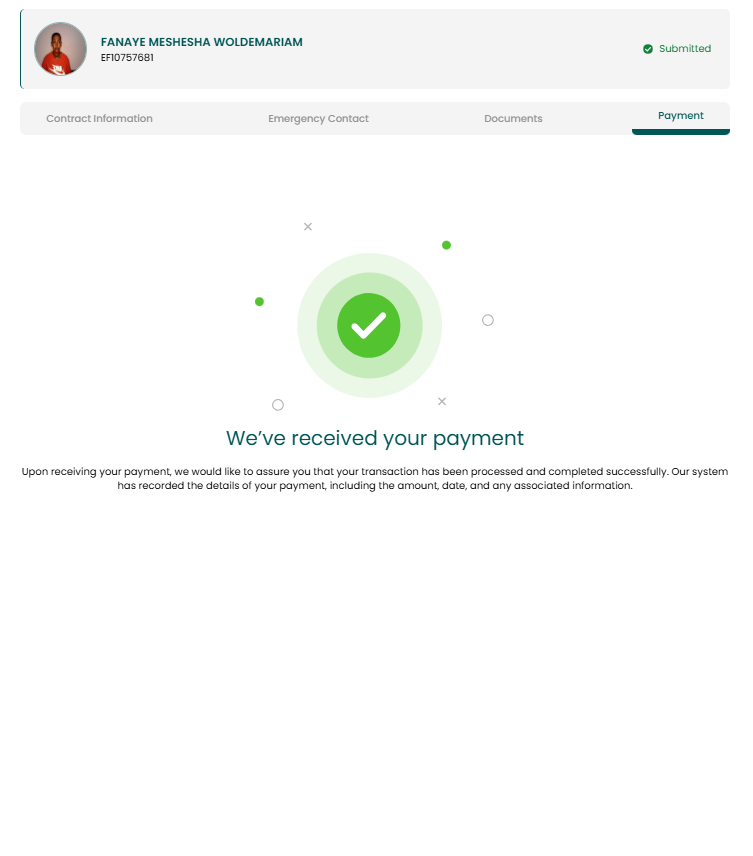Click the large green success checkmark

(x=369, y=325)
